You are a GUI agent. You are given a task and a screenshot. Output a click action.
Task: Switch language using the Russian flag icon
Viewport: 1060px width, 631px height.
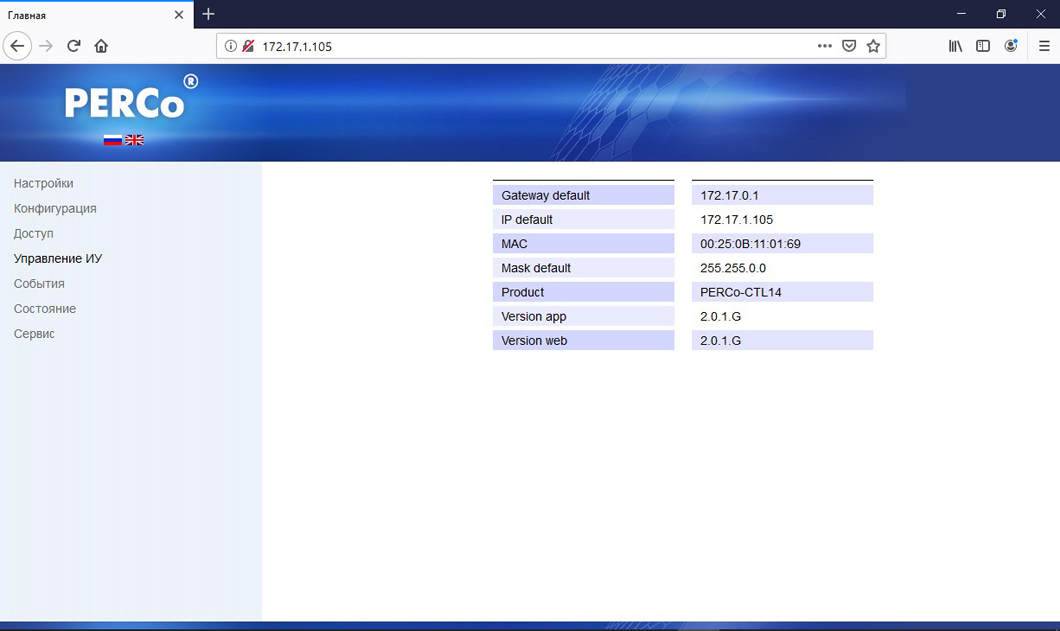click(x=112, y=140)
